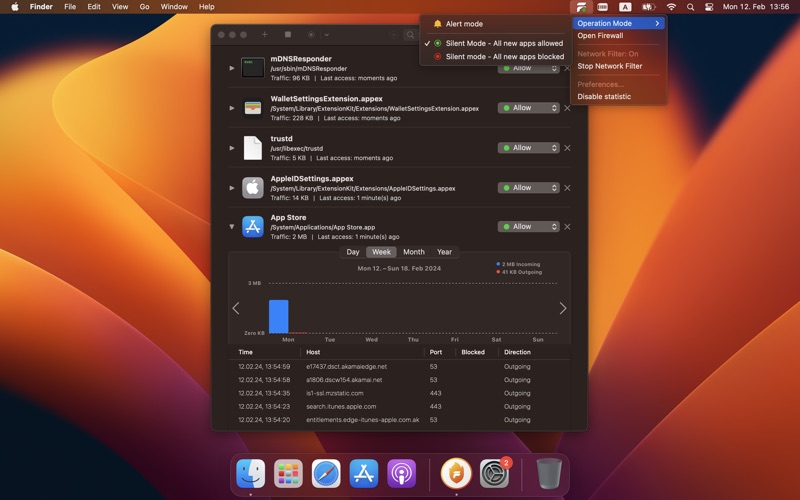Select the is1-ssl.mzstatic.com connection row

coord(399,393)
